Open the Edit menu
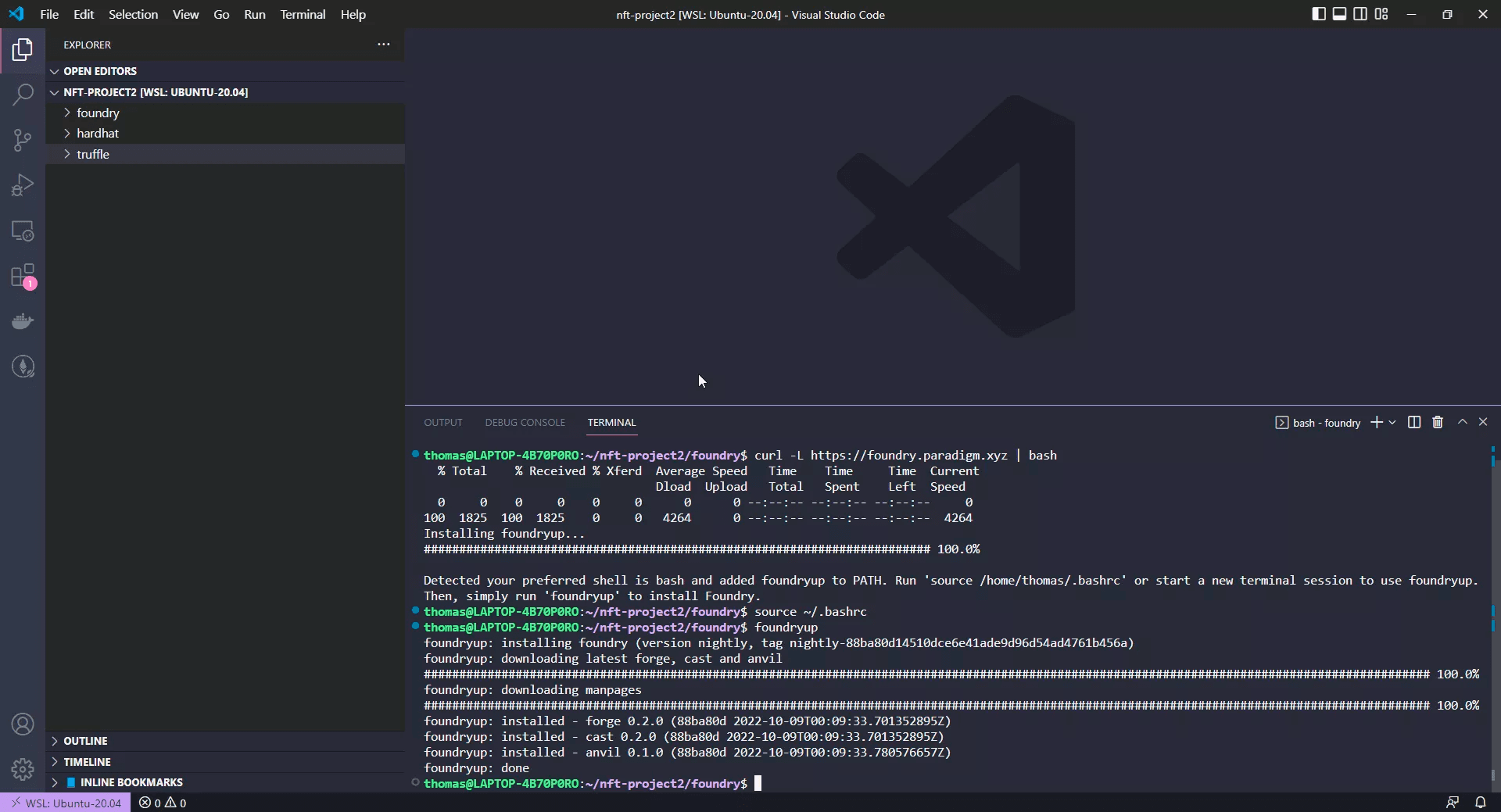The image size is (1501, 812). [84, 14]
